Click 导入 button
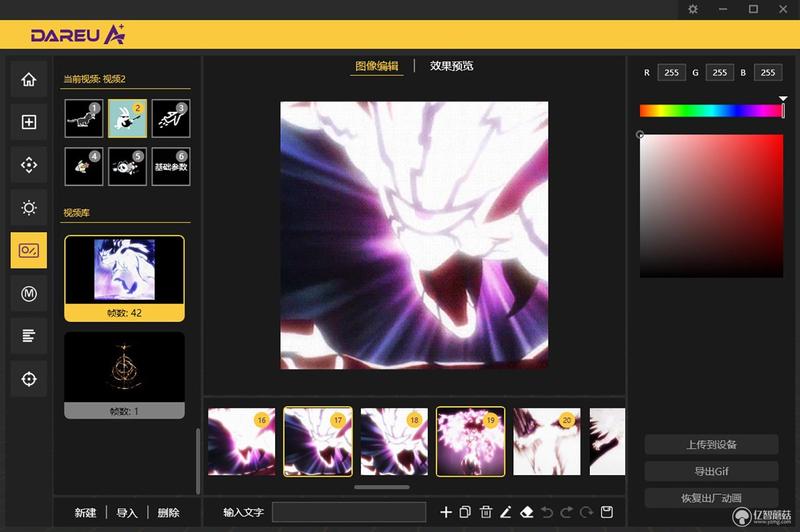Image resolution: width=800 pixels, height=532 pixels. click(x=127, y=513)
